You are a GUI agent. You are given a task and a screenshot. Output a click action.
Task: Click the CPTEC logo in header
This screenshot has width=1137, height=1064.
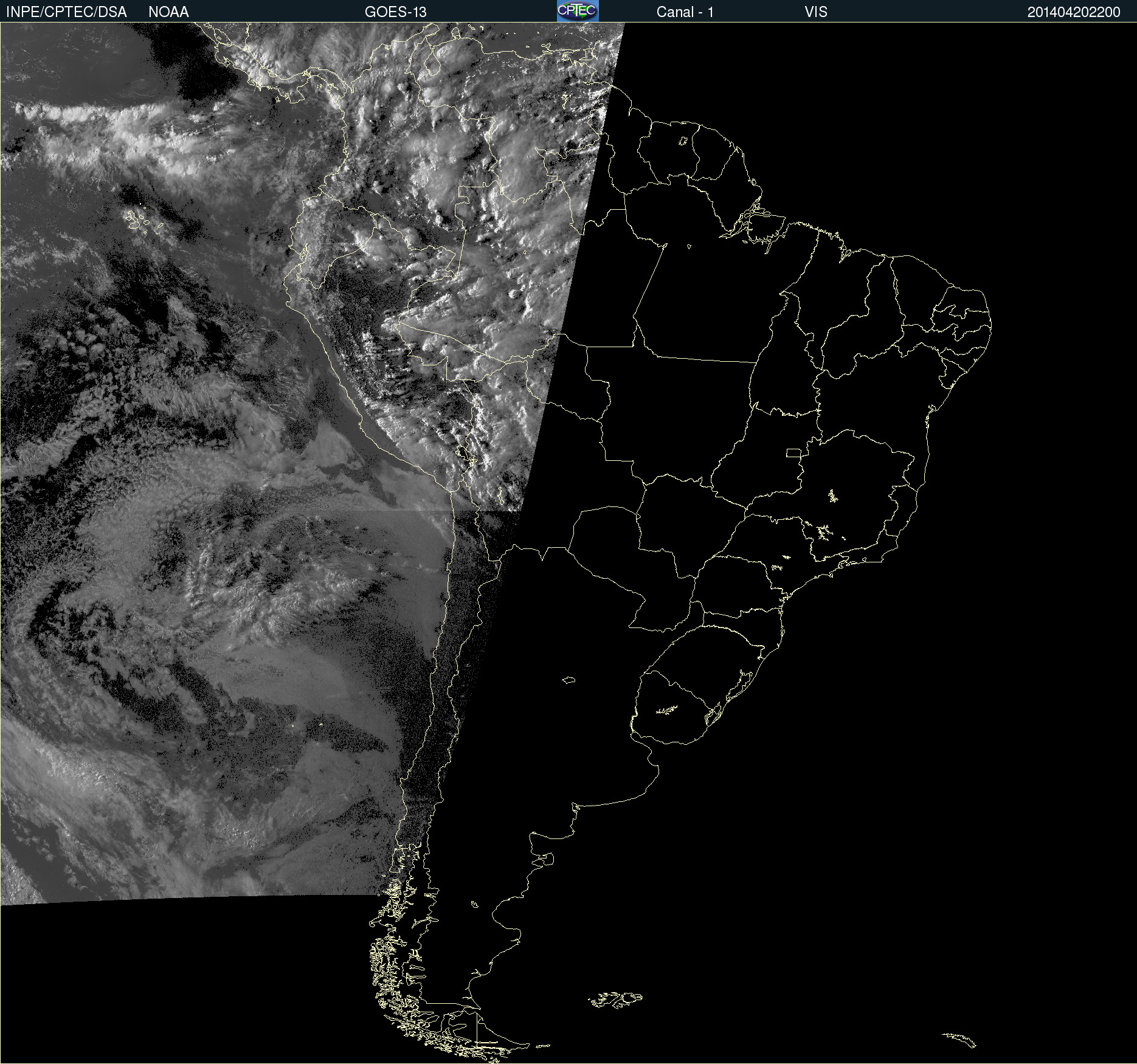(x=578, y=11)
